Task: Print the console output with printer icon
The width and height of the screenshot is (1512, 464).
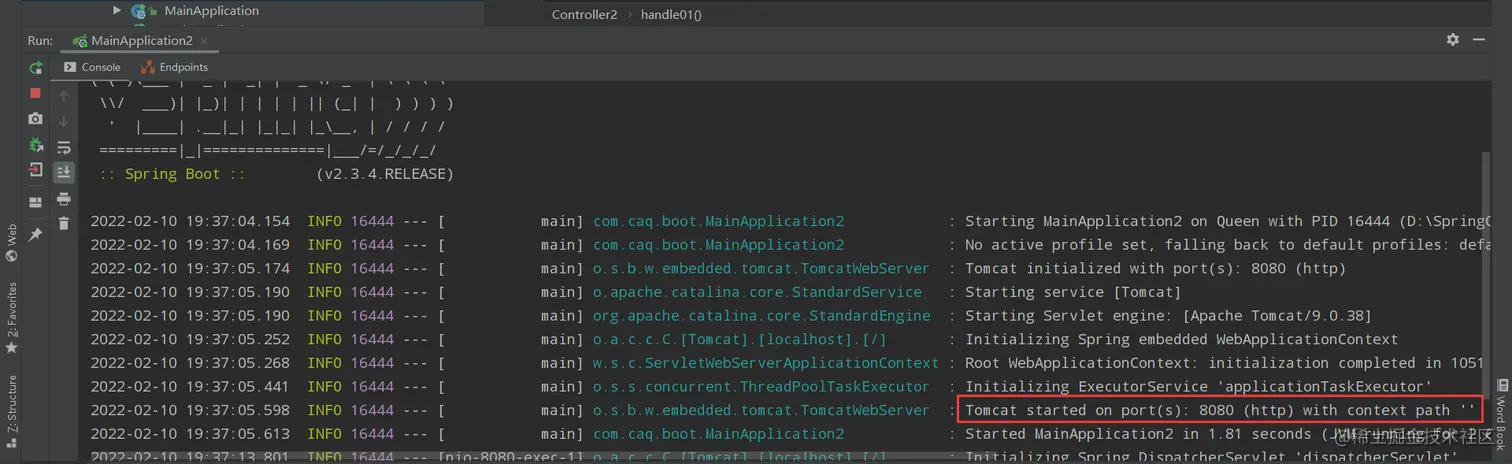Action: (x=64, y=199)
